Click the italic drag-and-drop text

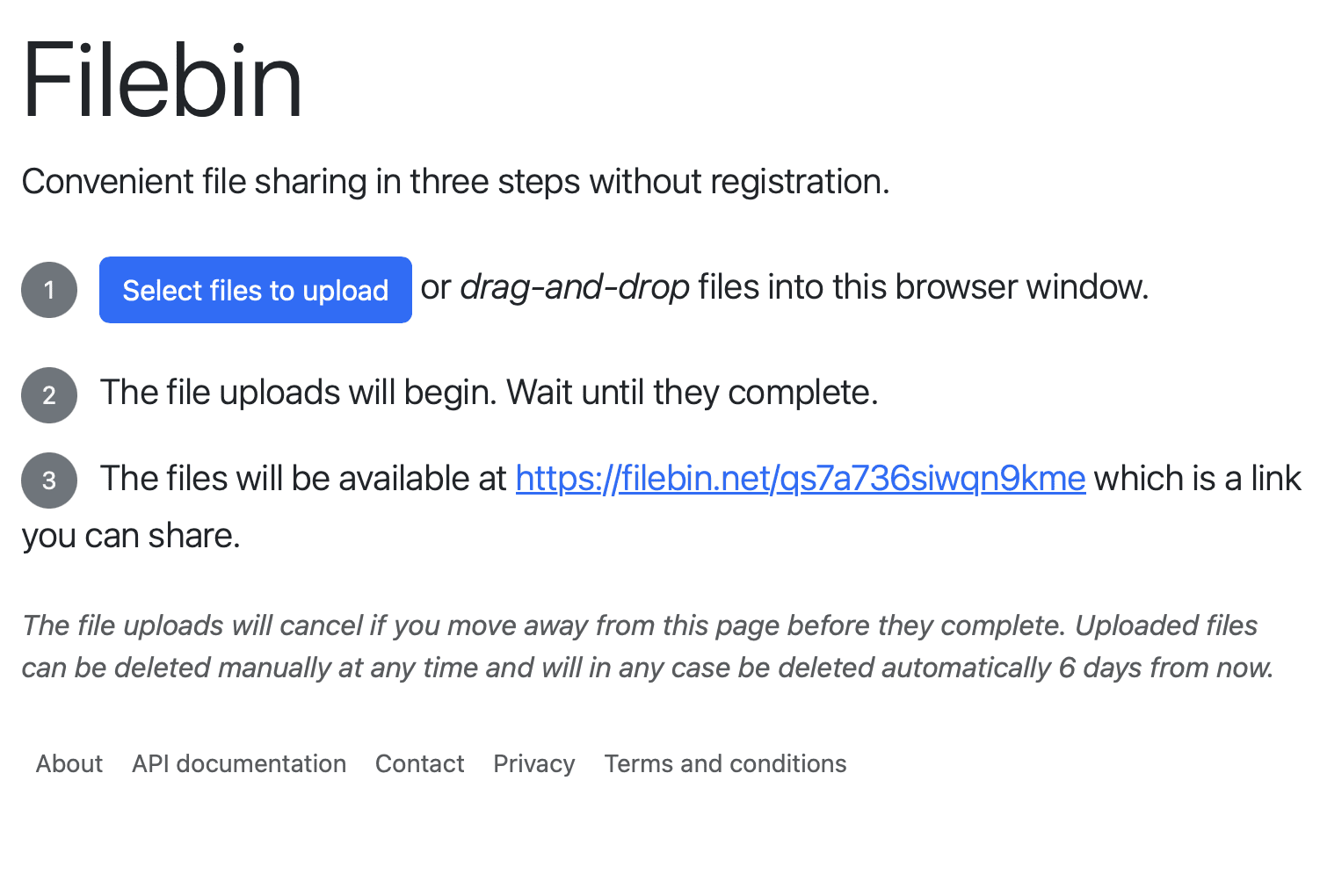tap(575, 287)
